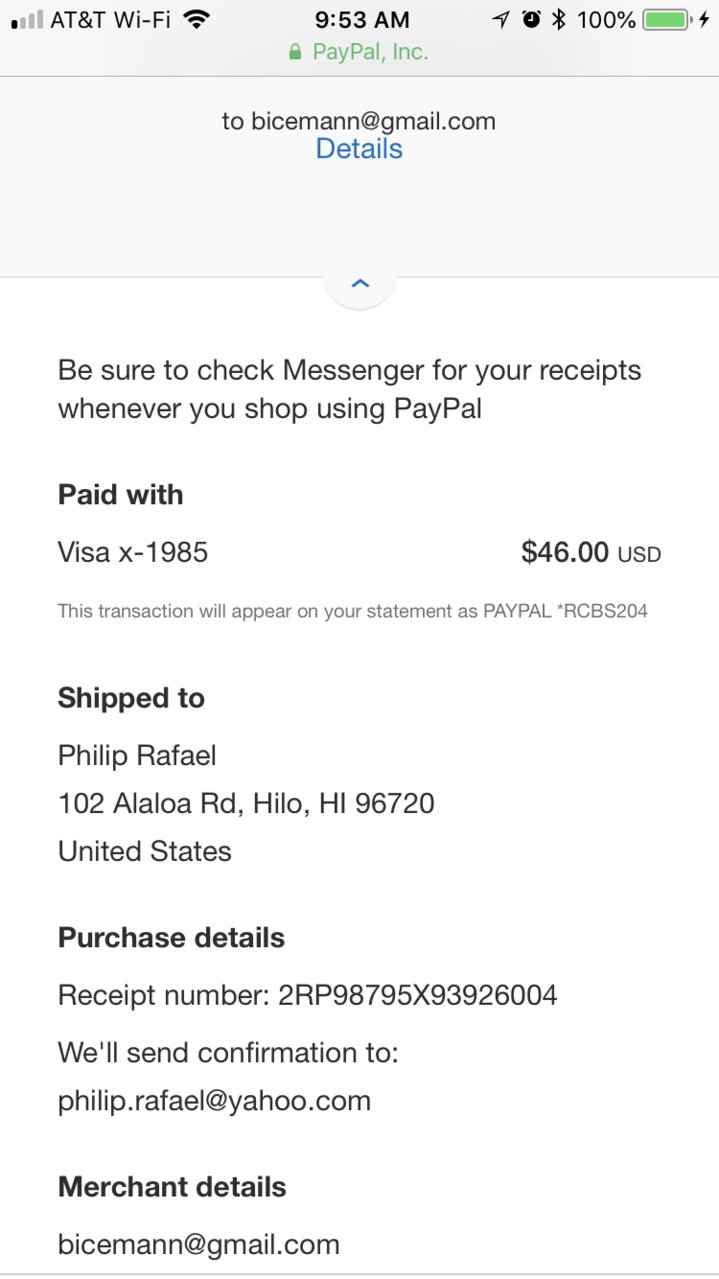Tap the PayPal, Inc. address bar title
719x1279 pixels.
[x=370, y=52]
